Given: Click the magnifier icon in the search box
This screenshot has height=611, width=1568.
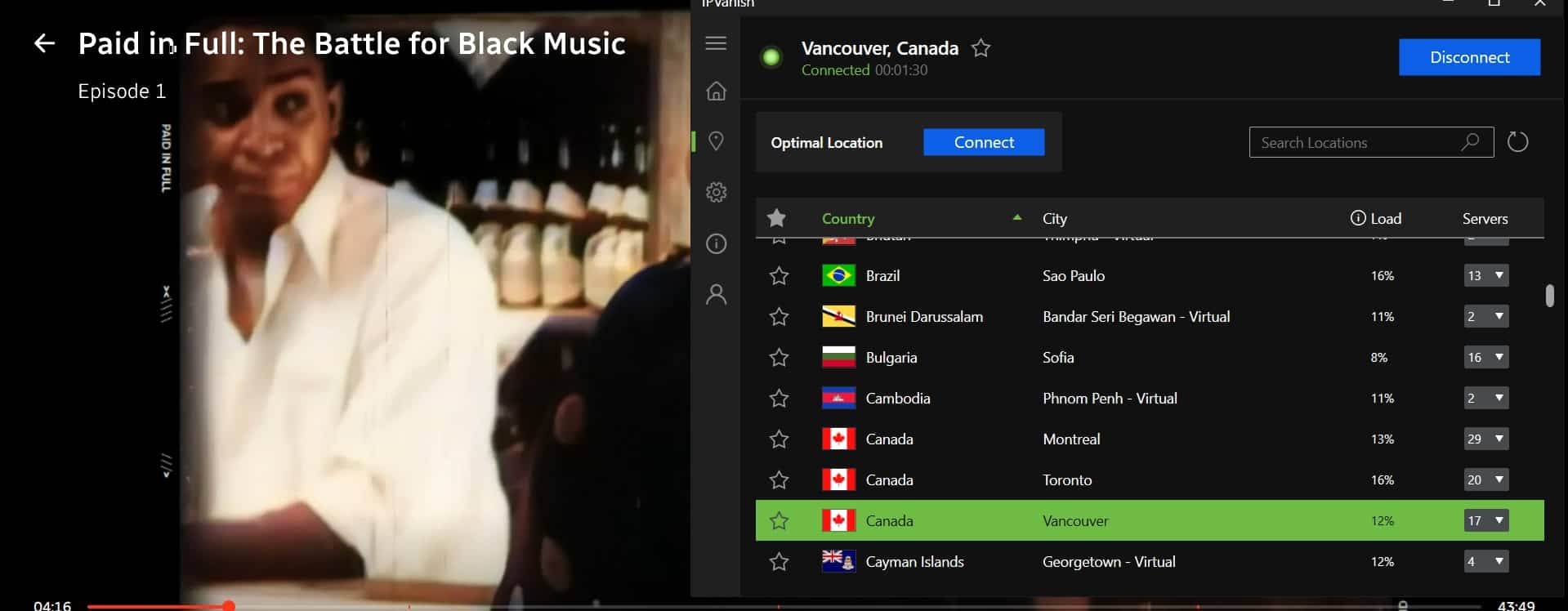Looking at the screenshot, I should click(x=1470, y=141).
